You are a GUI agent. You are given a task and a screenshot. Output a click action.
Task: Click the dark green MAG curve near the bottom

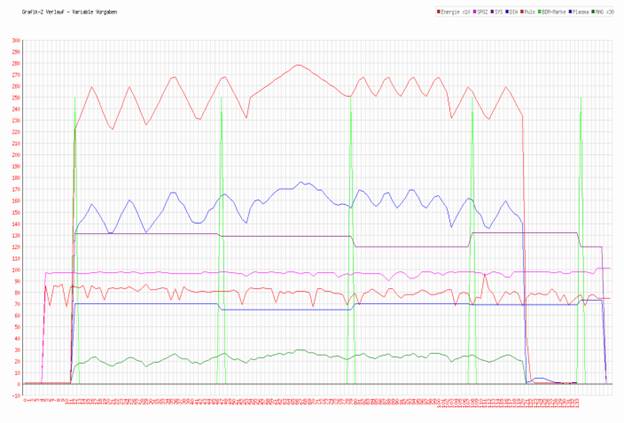[x=300, y=352]
